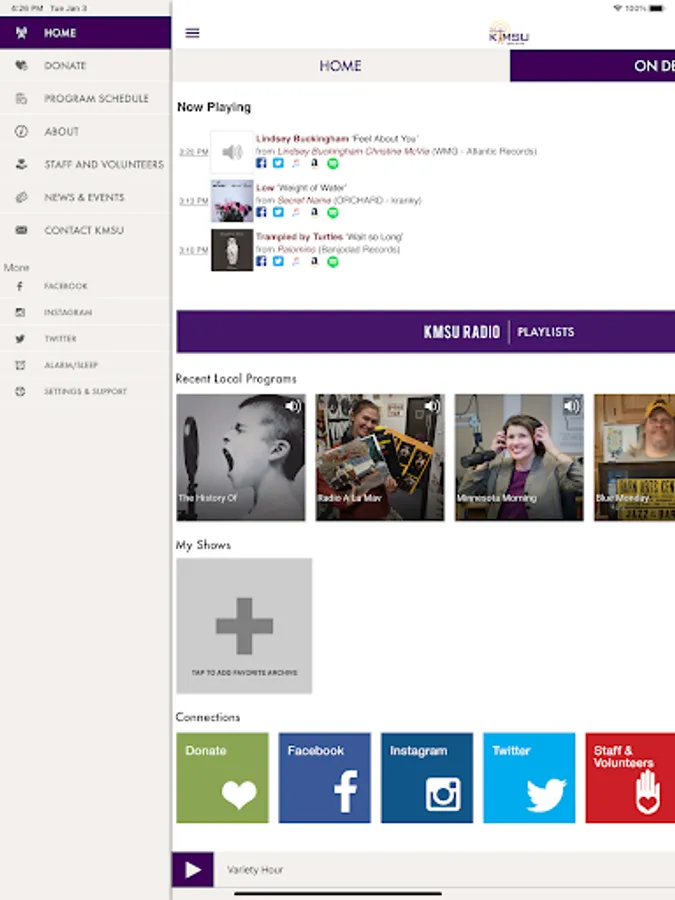
Task: Open Lindsey Buckingham song on Amazon
Action: click(315, 163)
